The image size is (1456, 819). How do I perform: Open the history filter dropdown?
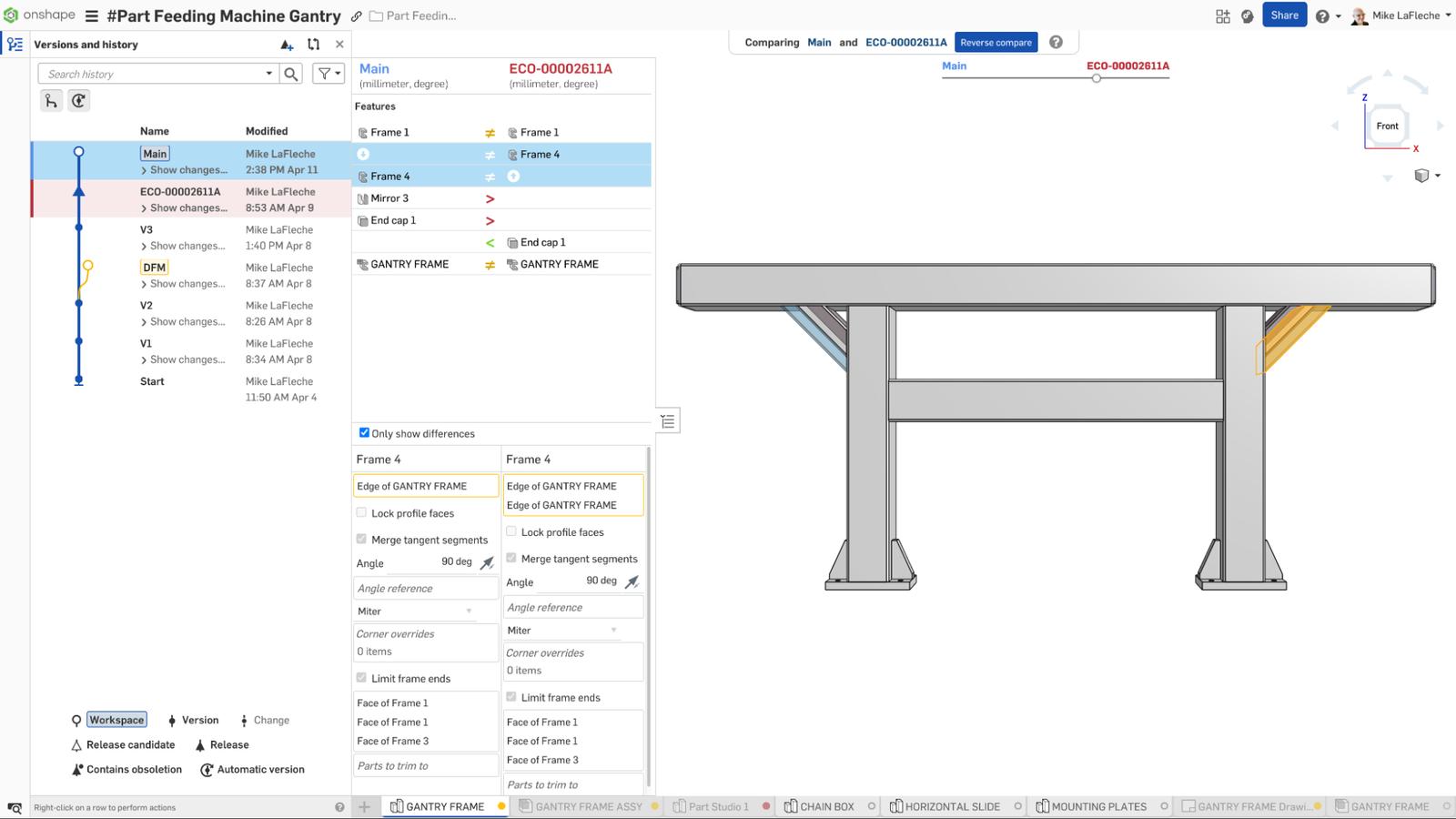pyautogui.click(x=329, y=75)
